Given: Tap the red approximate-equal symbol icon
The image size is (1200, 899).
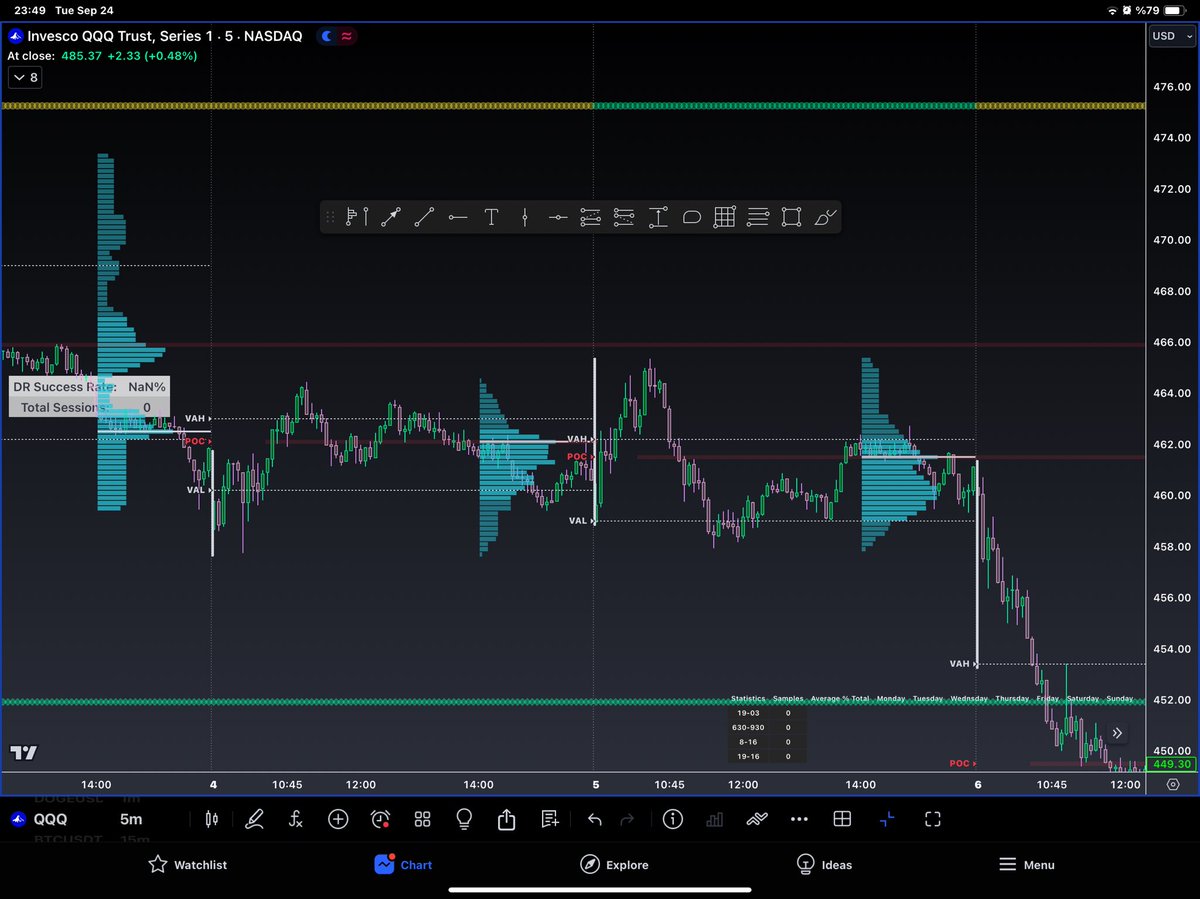Looking at the screenshot, I should (346, 36).
